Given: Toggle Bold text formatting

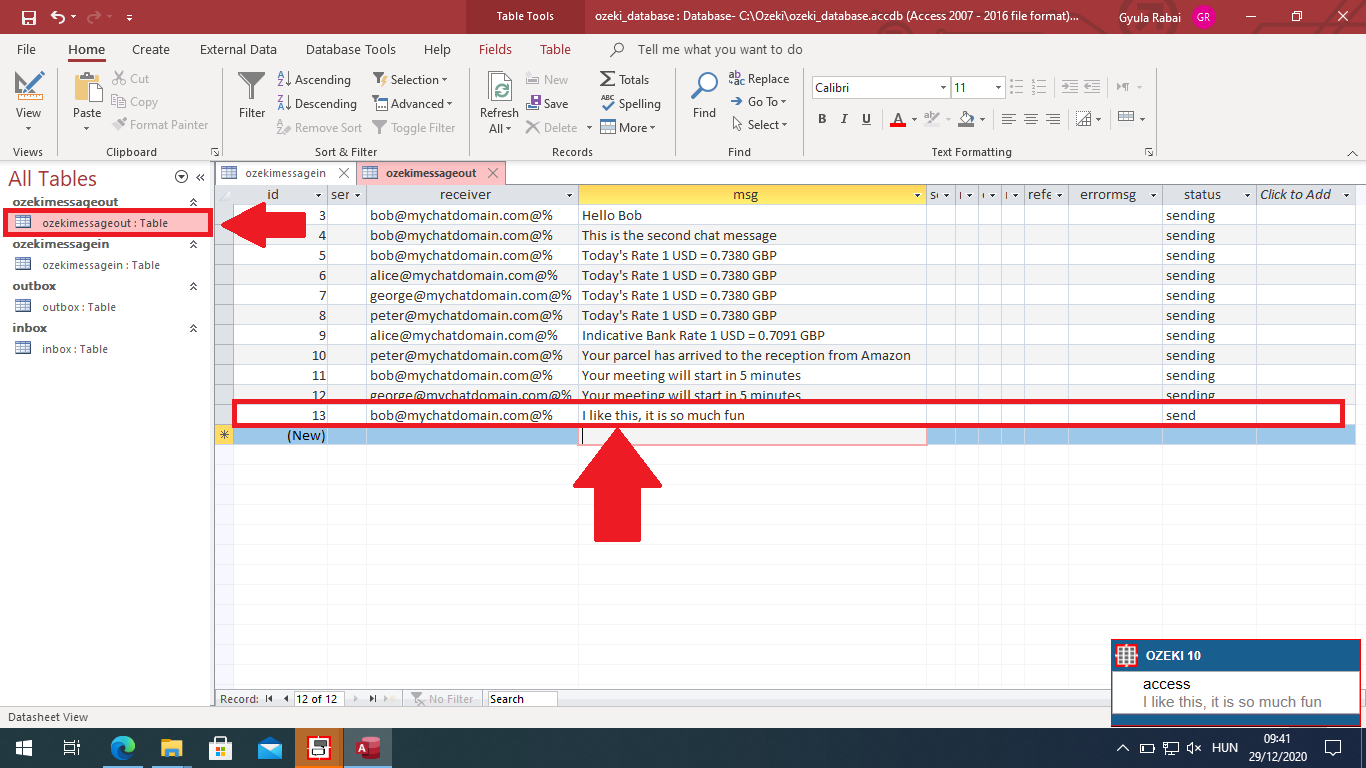Looking at the screenshot, I should click(x=822, y=119).
